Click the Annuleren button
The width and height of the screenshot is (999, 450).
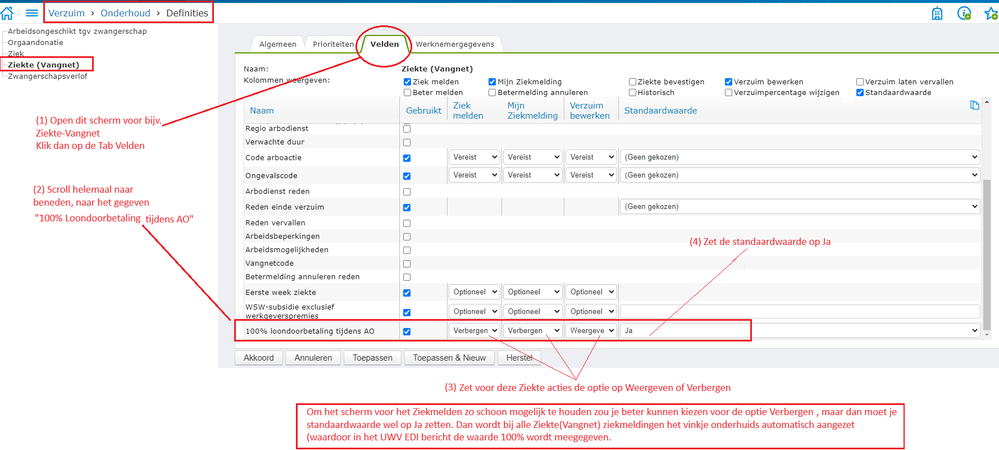coord(313,358)
